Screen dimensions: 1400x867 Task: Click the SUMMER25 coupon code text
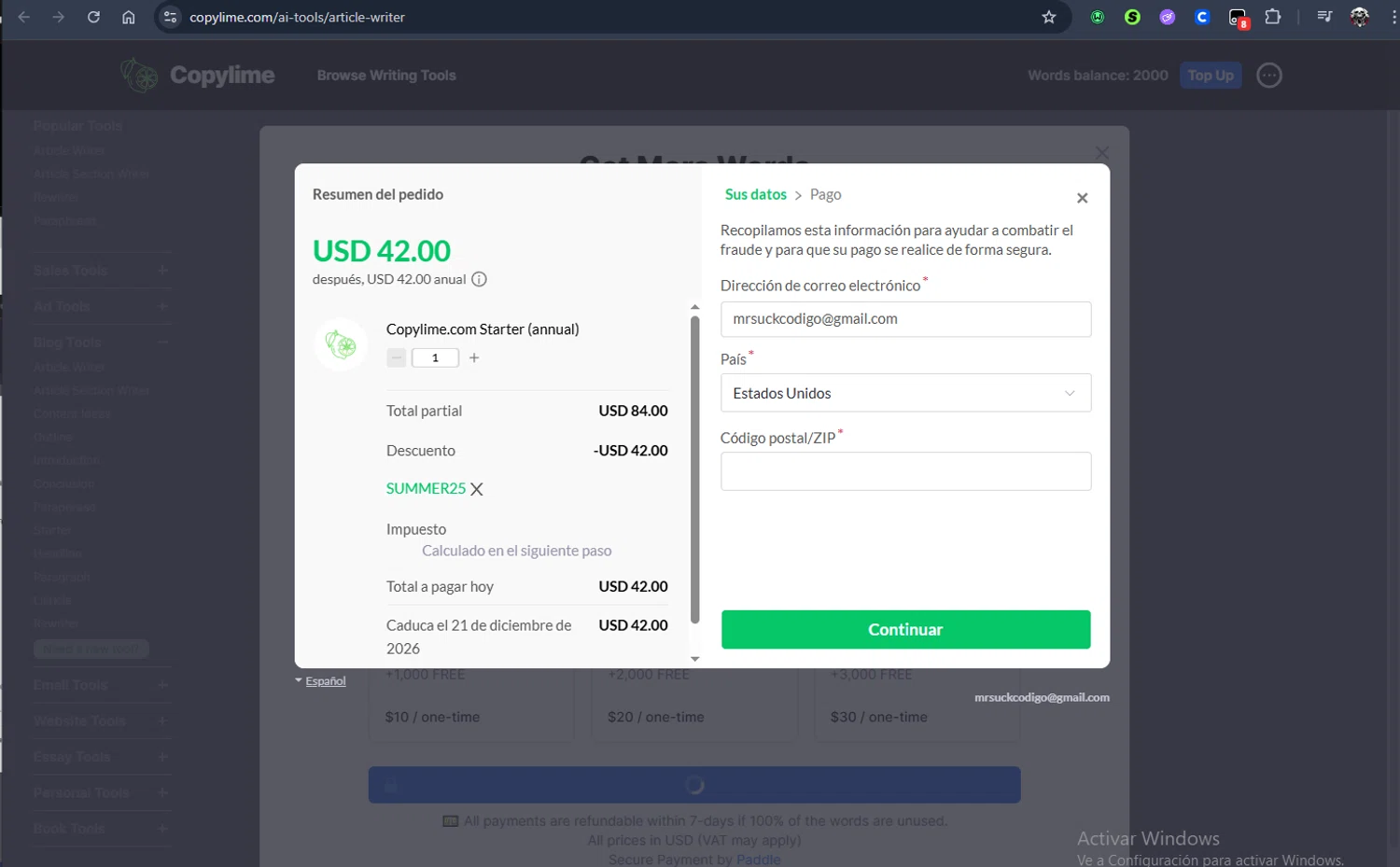[x=426, y=488]
